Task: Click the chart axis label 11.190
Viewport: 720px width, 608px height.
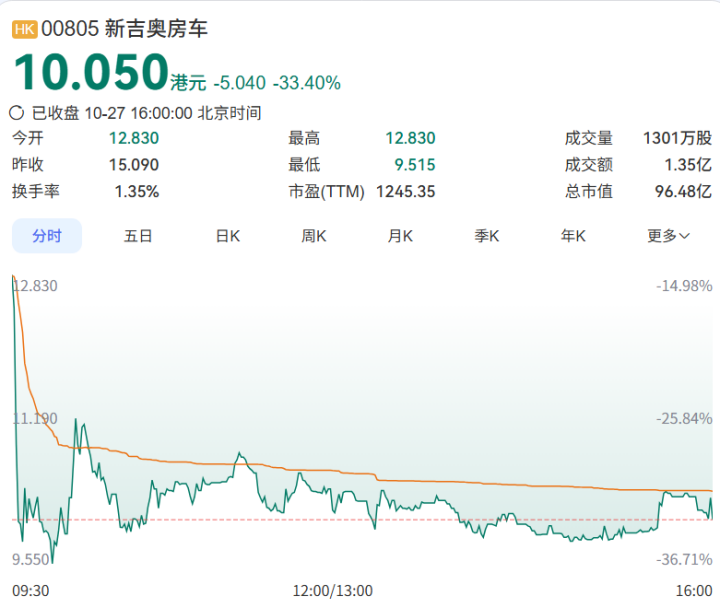Action: (x=35, y=419)
